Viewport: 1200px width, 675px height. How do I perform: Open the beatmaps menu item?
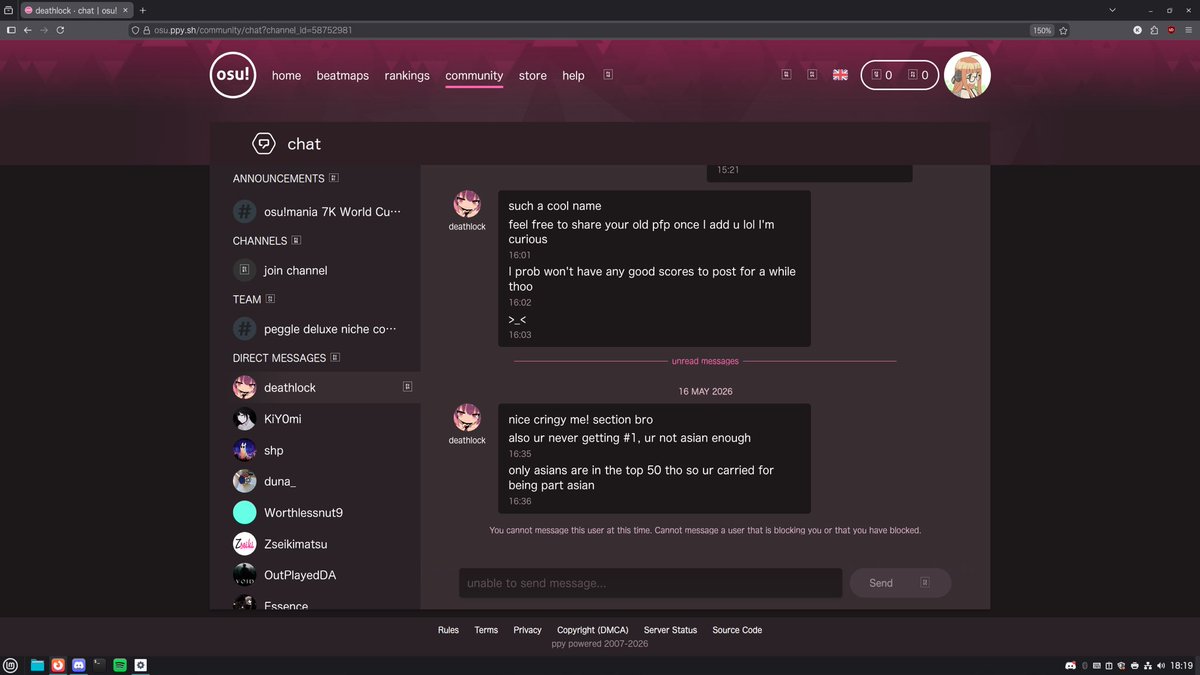tap(343, 75)
